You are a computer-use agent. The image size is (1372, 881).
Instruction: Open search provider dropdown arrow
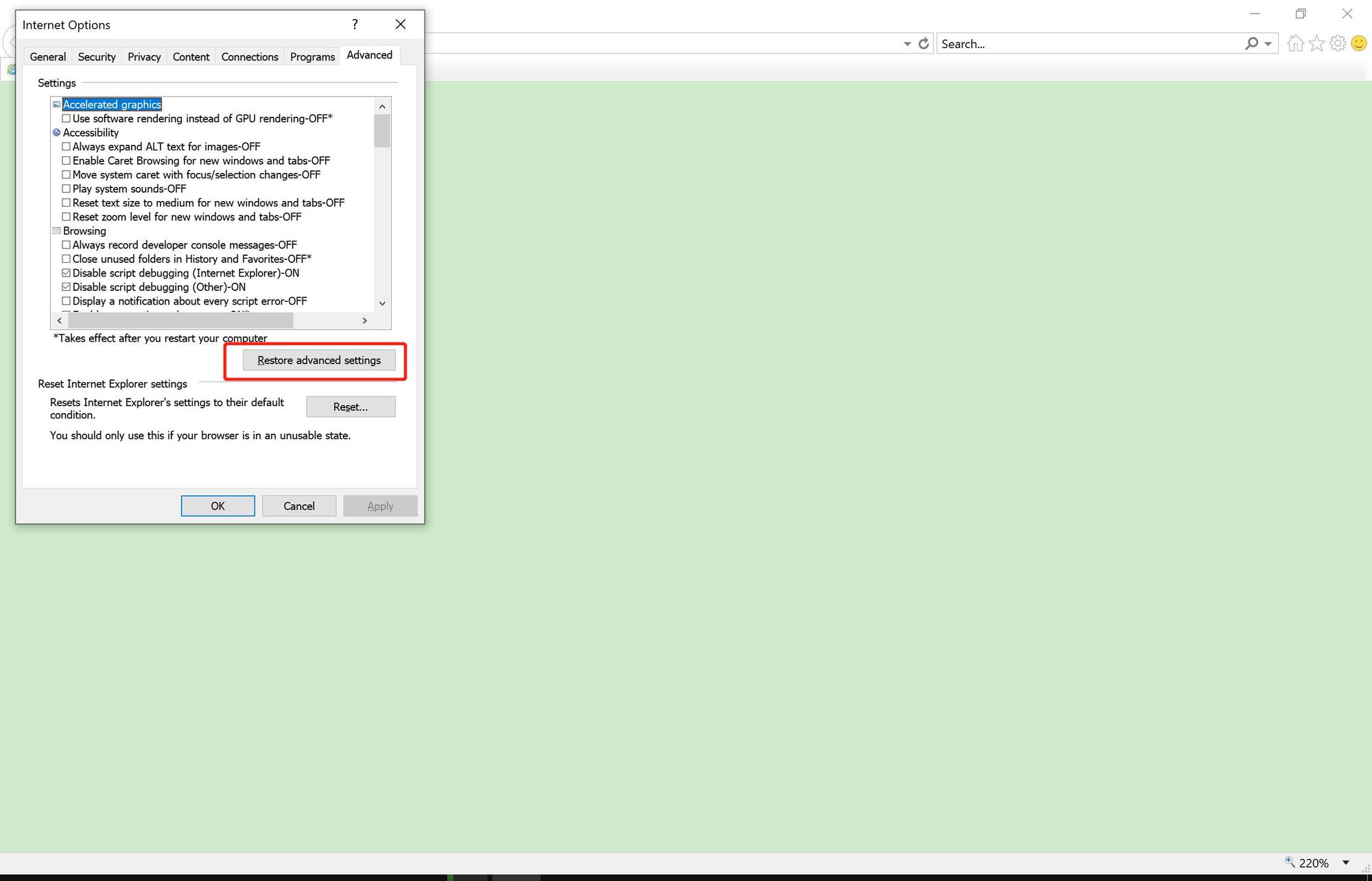click(x=1268, y=43)
